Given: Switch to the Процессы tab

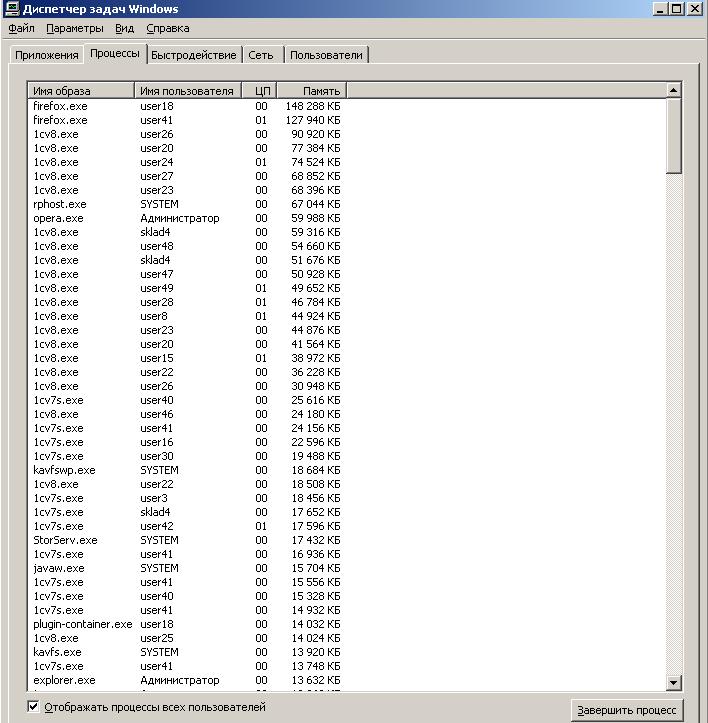Looking at the screenshot, I should [115, 53].
